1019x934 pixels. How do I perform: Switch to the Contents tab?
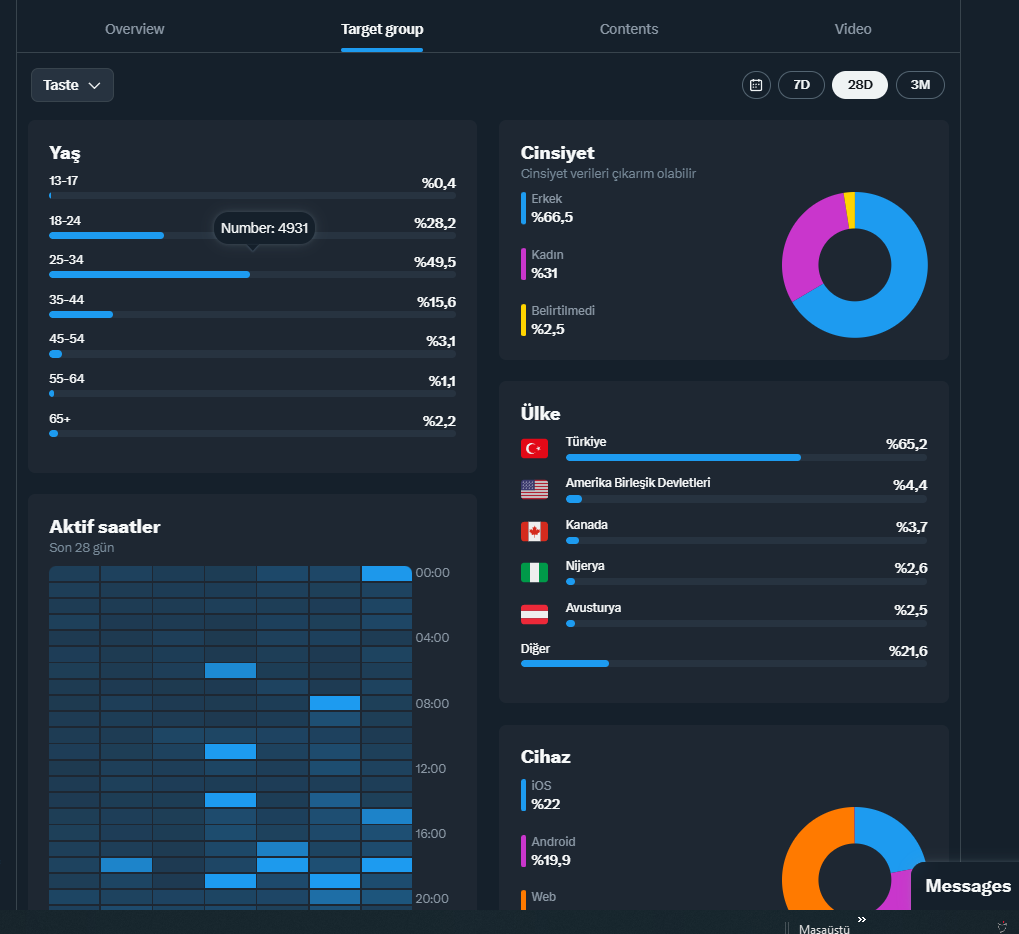click(628, 29)
